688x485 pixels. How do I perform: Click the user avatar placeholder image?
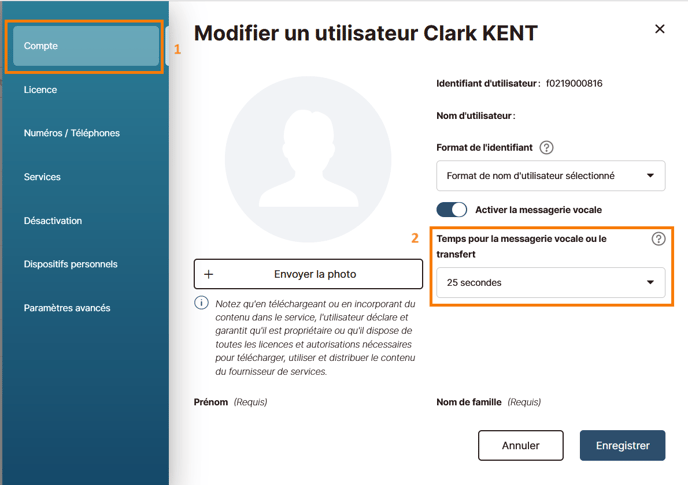pos(308,159)
